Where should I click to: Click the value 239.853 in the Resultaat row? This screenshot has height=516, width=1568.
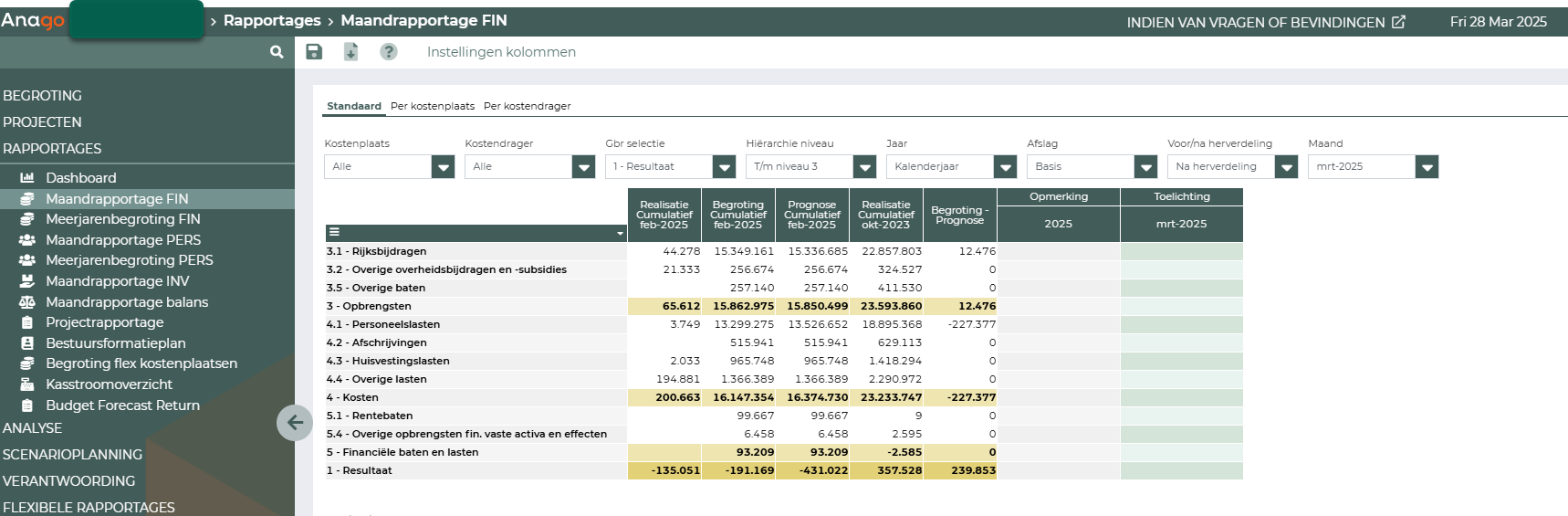click(x=974, y=470)
